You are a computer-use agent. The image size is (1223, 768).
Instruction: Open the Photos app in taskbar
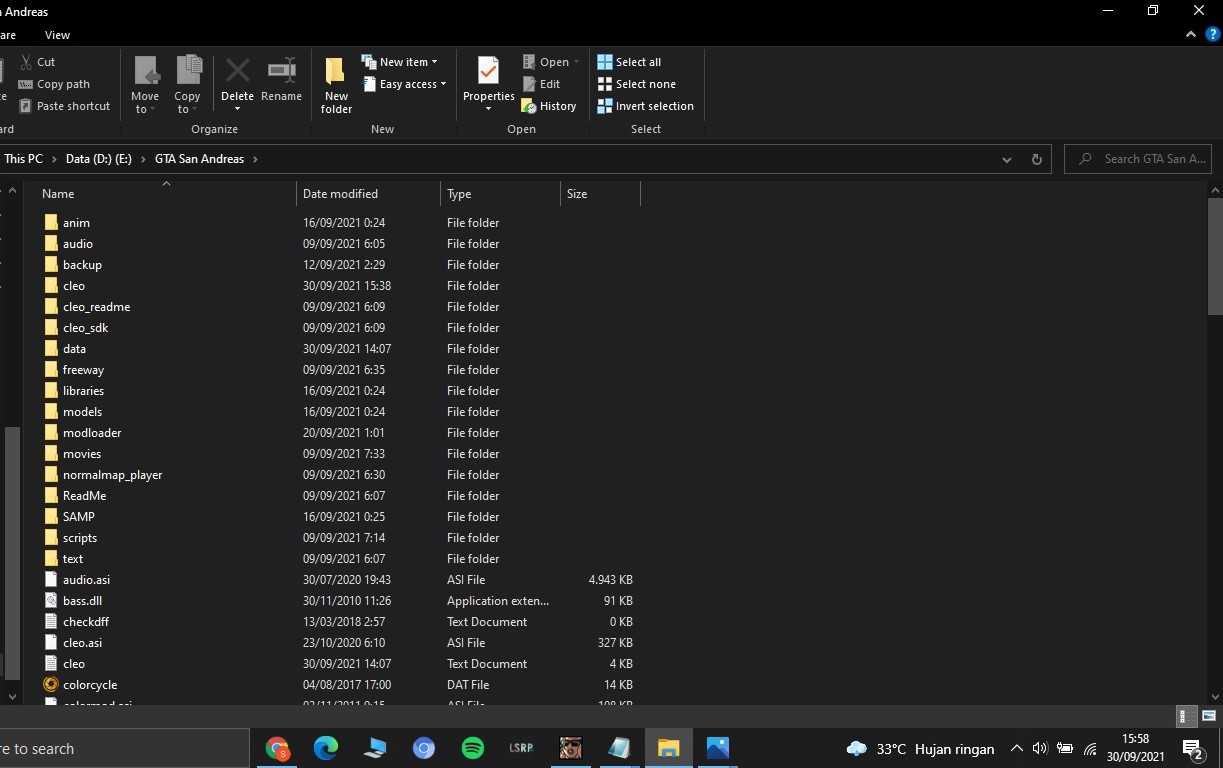[x=717, y=748]
